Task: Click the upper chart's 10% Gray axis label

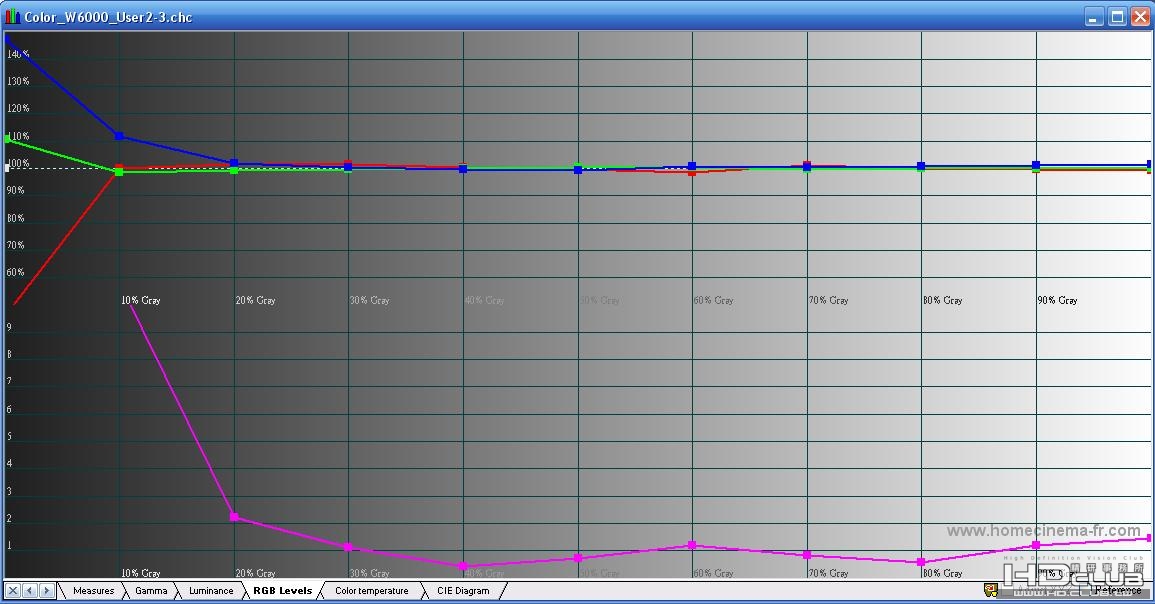Action: (141, 301)
